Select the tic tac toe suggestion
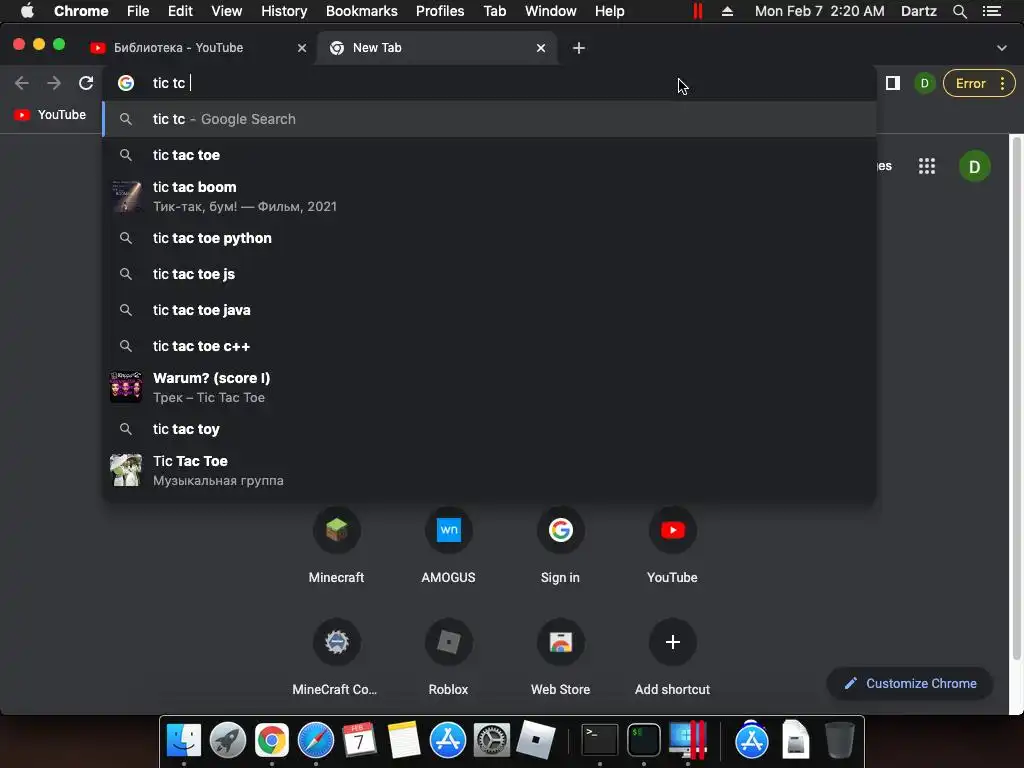Screen dimensions: 1024x768 pos(489,155)
